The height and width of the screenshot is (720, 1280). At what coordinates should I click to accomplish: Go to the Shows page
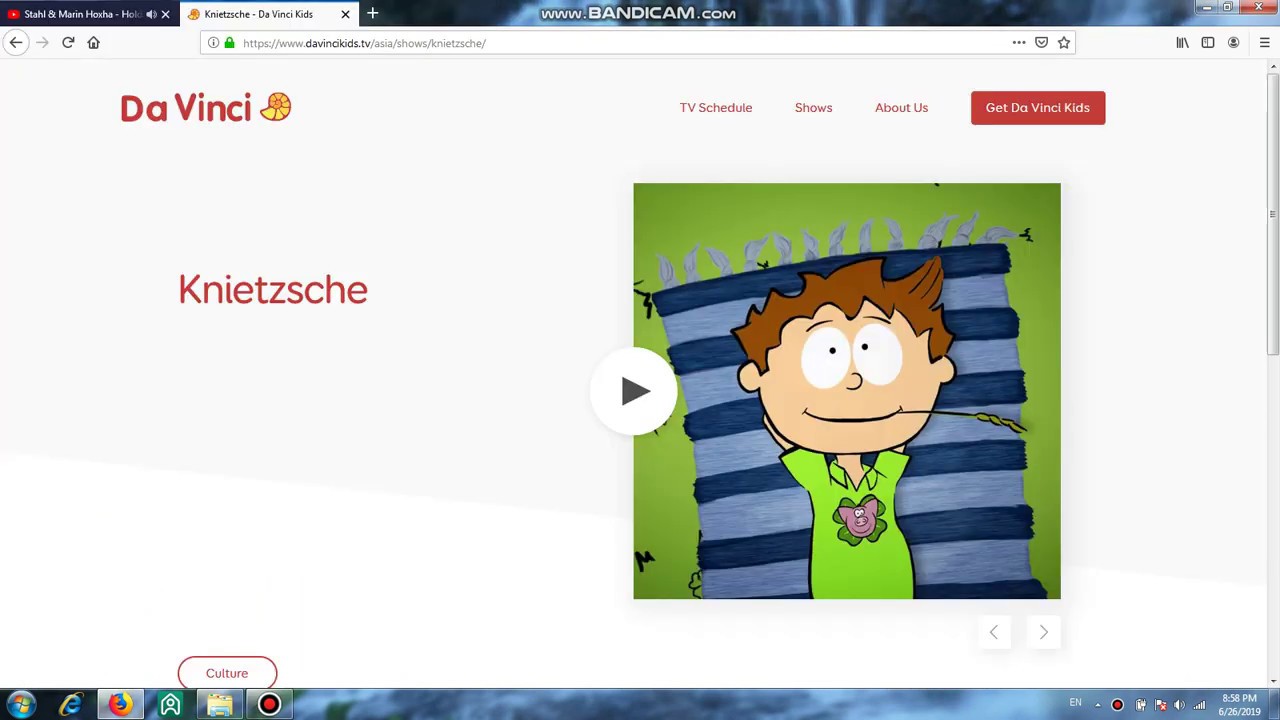point(813,108)
